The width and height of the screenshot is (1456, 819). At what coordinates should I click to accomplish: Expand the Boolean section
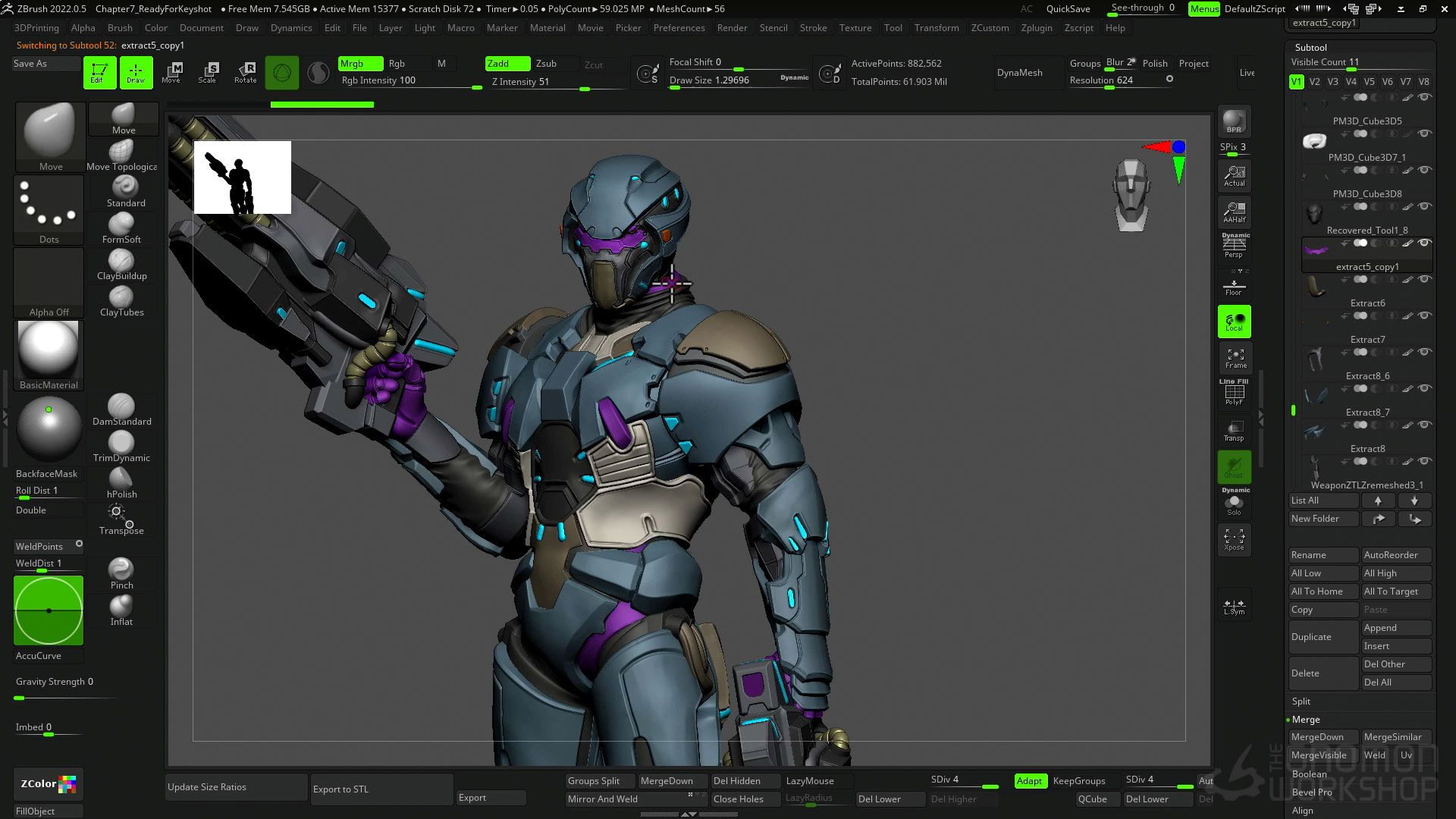(1309, 774)
